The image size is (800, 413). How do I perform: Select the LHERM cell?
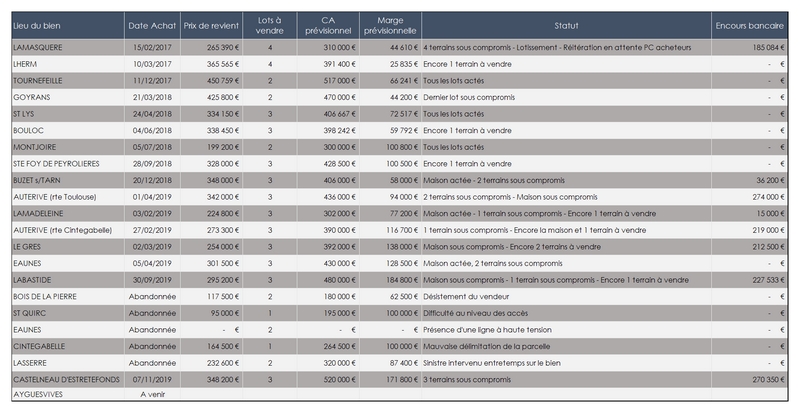pos(68,64)
